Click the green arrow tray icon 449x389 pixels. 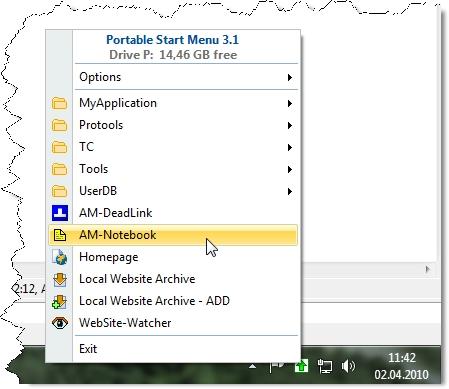(x=301, y=366)
